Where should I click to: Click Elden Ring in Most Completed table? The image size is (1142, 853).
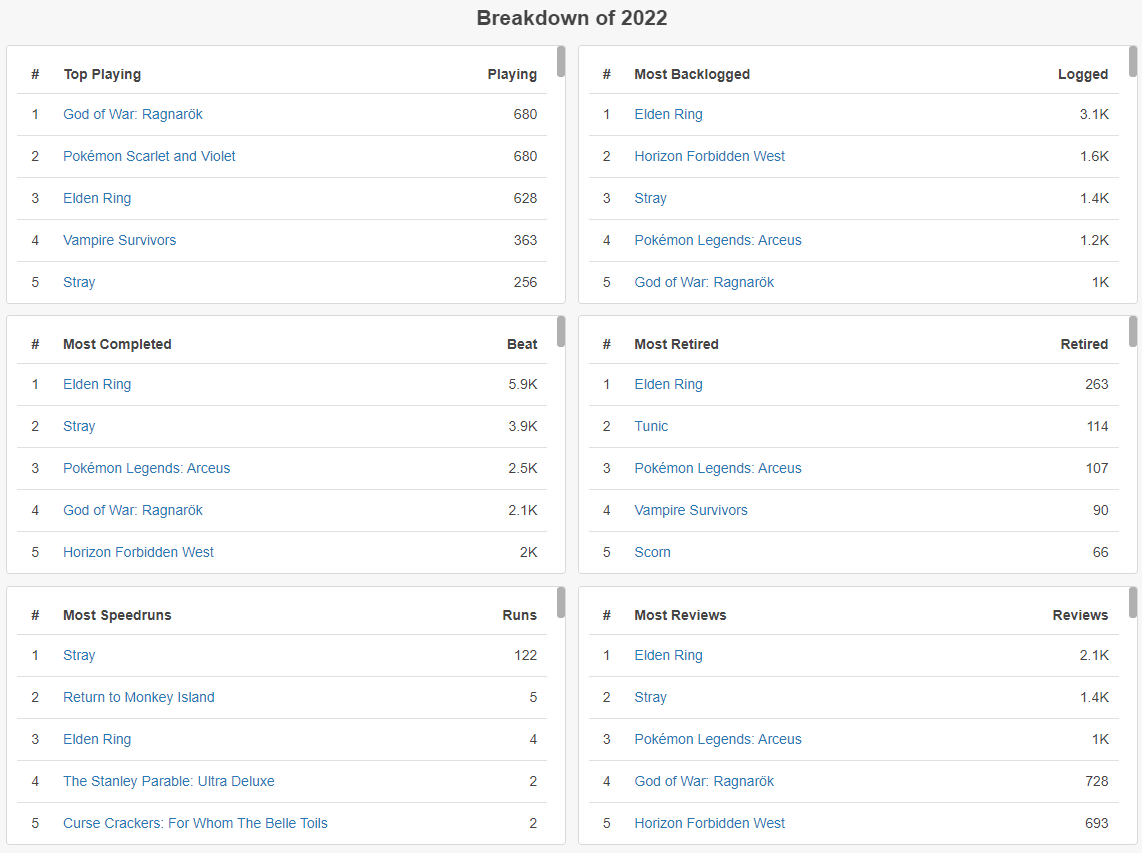tap(97, 385)
